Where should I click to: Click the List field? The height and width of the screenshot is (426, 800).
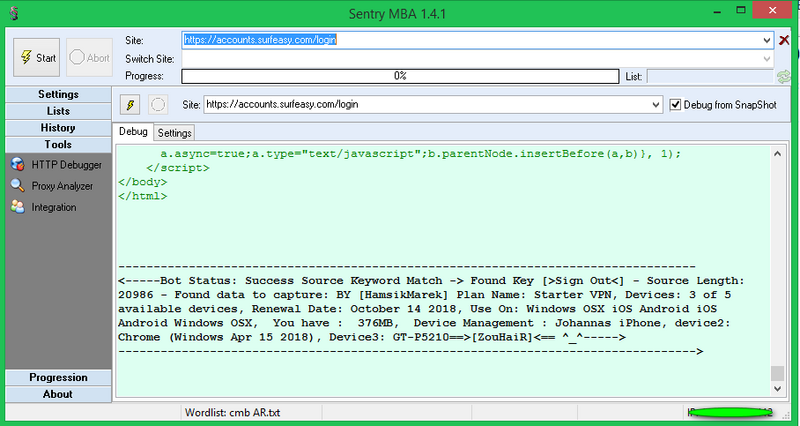710,77
